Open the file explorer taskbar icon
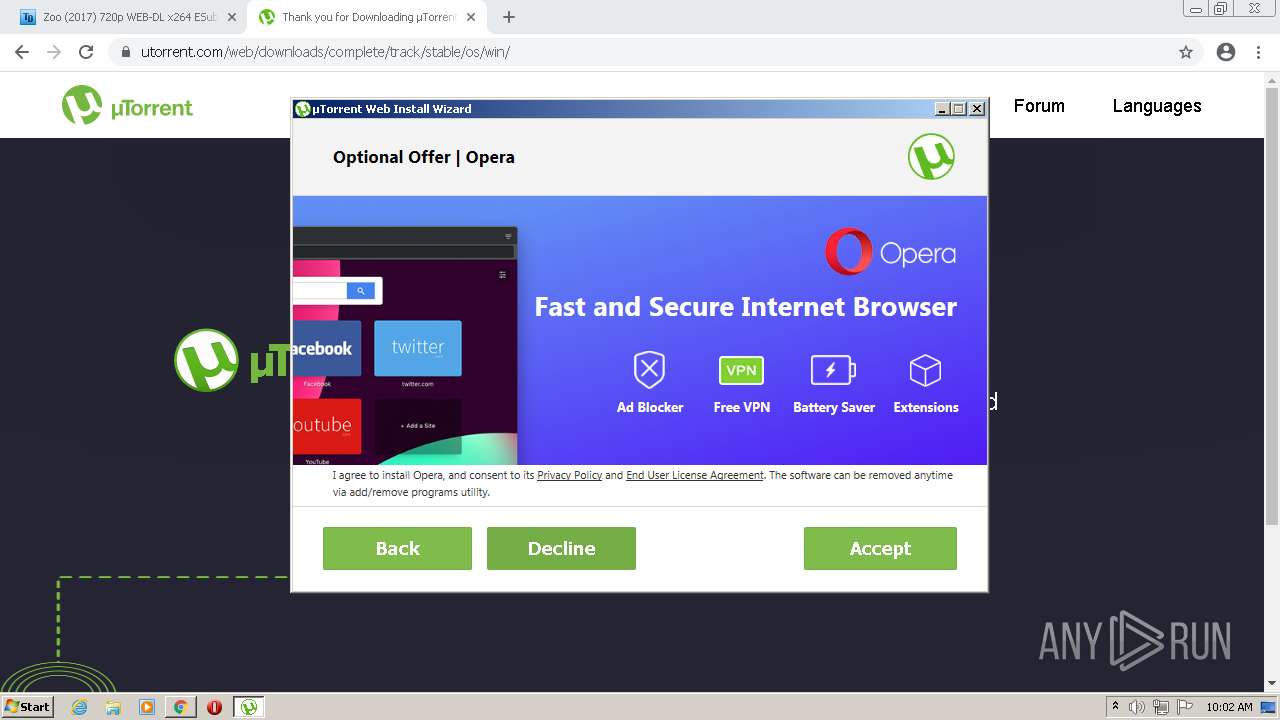The width and height of the screenshot is (1280, 720). coord(113,707)
